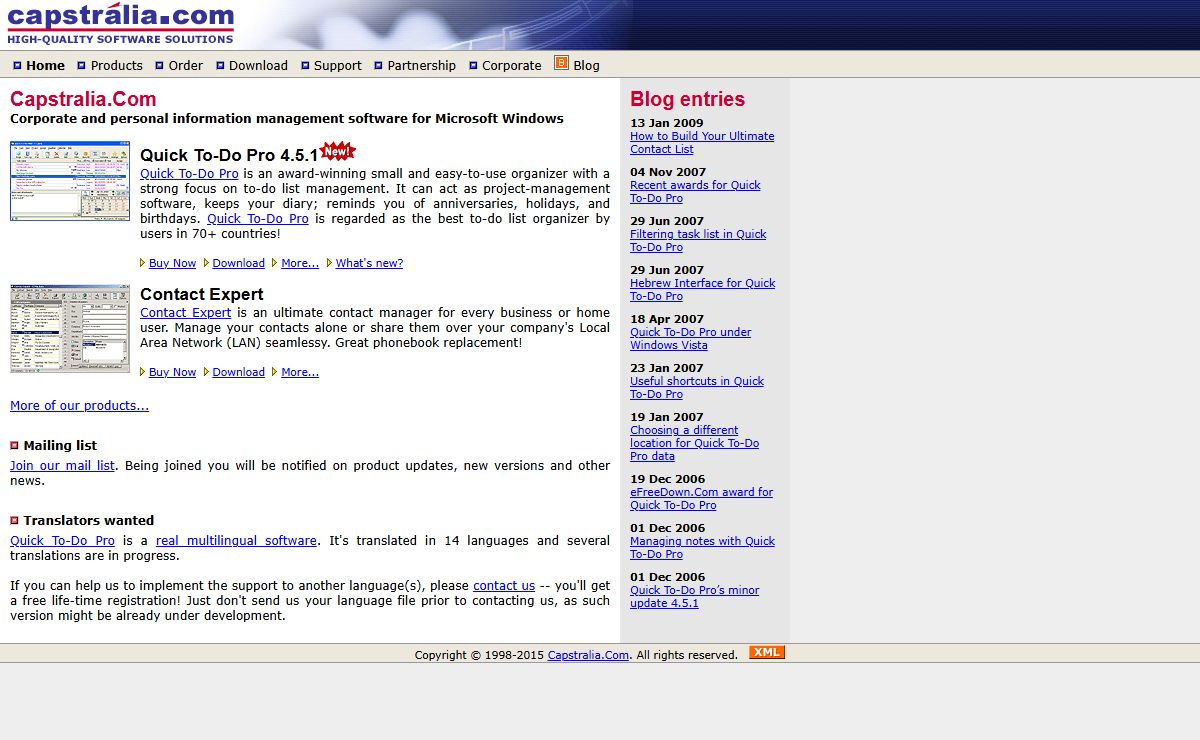The image size is (1200, 740).
Task: Click Download link under Quick To-Do Pro
Action: [x=238, y=263]
